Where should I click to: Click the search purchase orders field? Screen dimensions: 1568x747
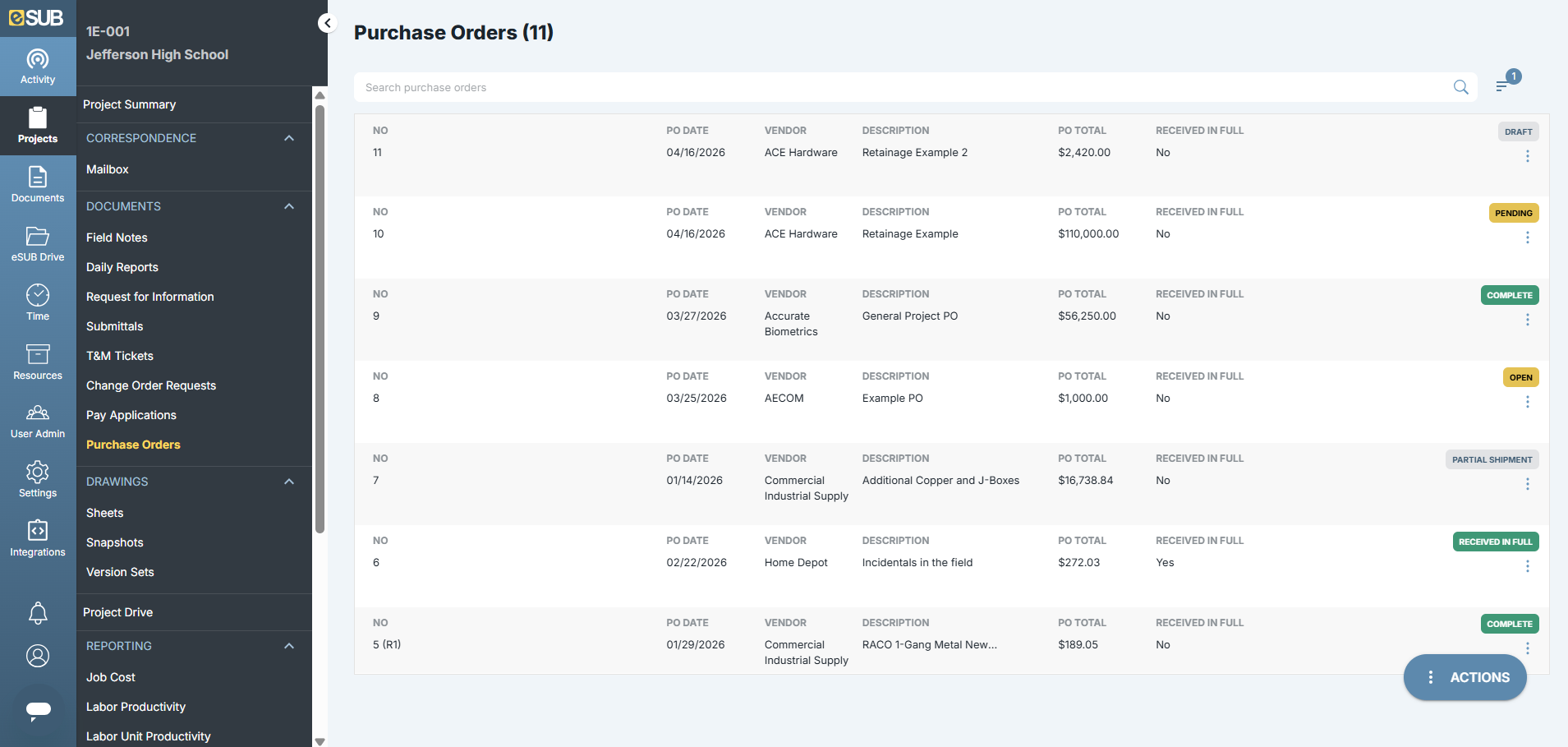[739, 87]
